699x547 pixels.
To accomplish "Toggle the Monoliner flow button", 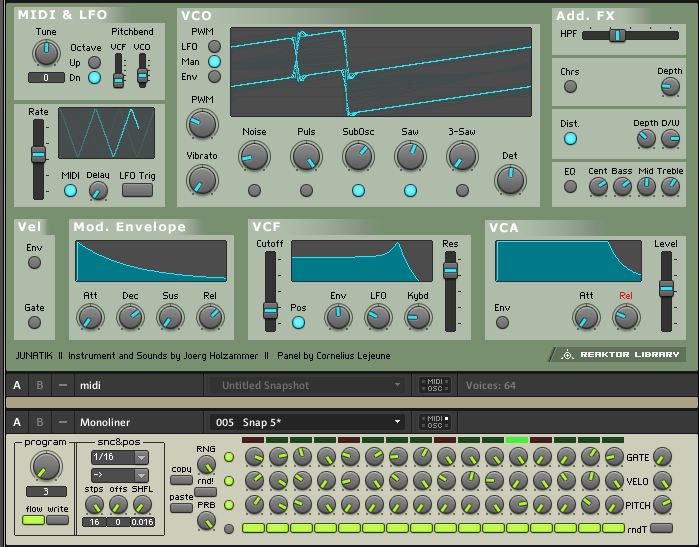I will click(33, 520).
